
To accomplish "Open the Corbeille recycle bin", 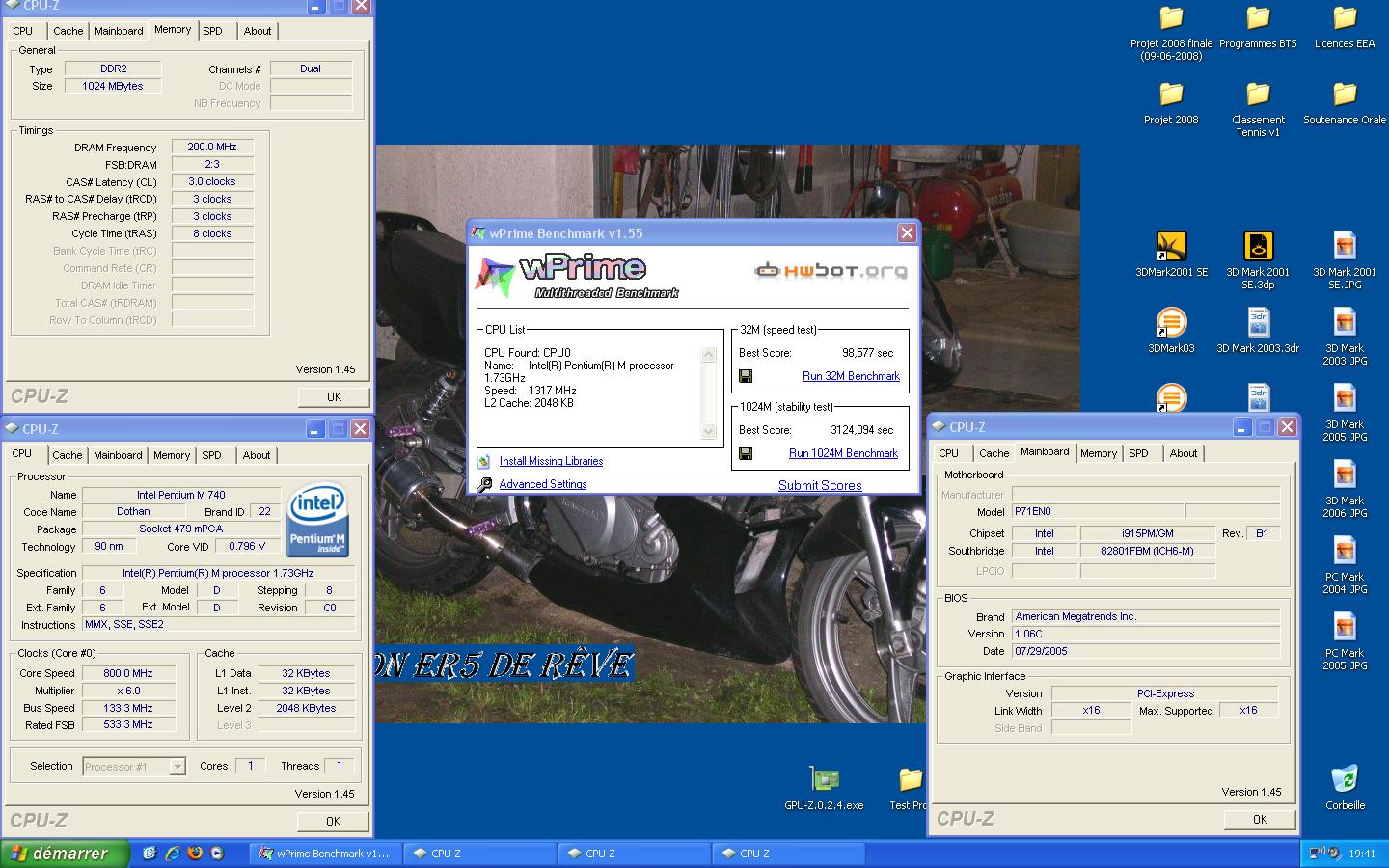I will pyautogui.click(x=1345, y=788).
